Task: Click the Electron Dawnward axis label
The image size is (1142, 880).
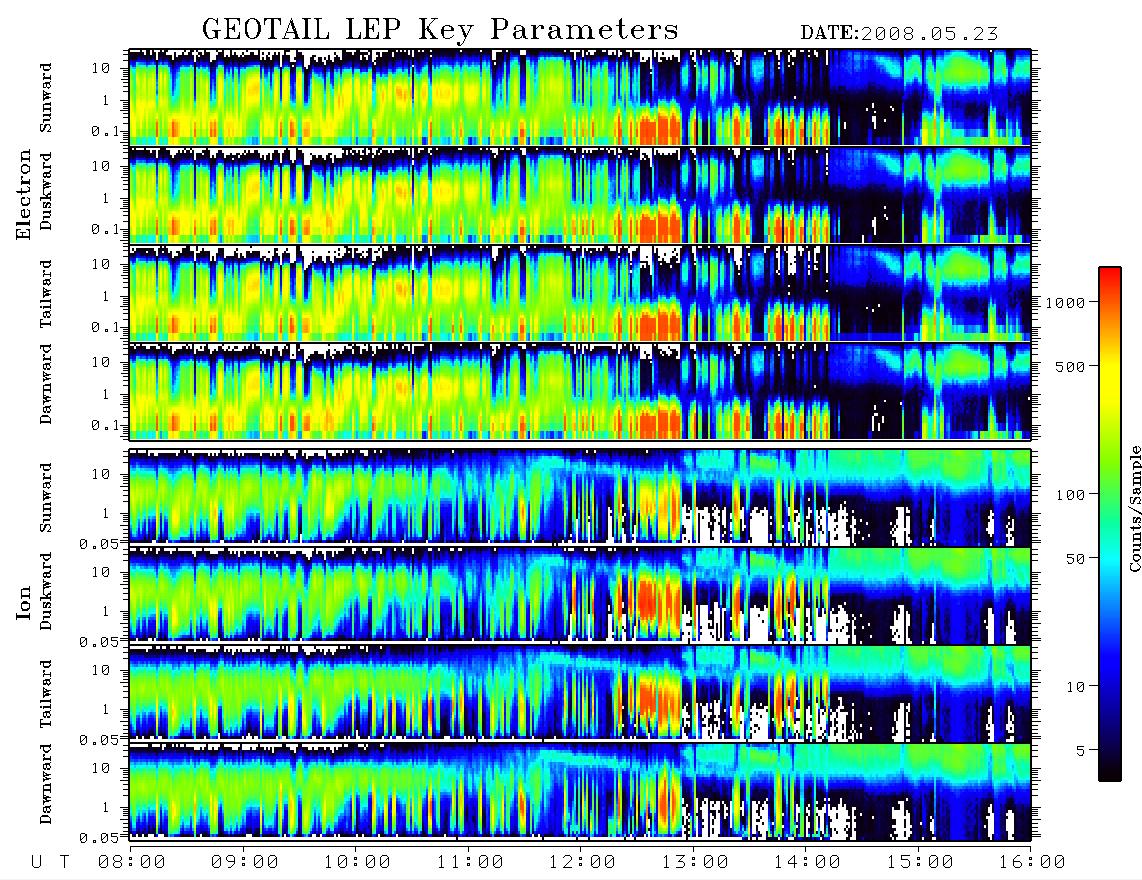Action: click(46, 385)
